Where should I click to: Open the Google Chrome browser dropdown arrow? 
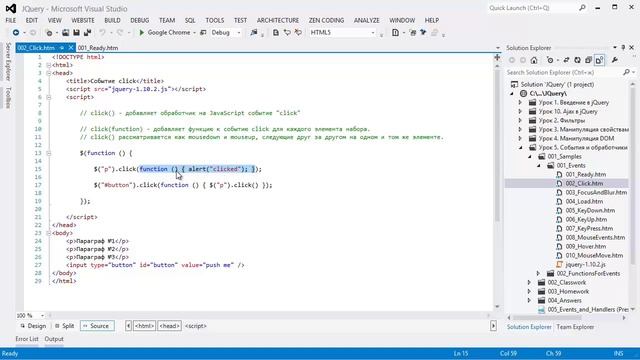[x=194, y=33]
